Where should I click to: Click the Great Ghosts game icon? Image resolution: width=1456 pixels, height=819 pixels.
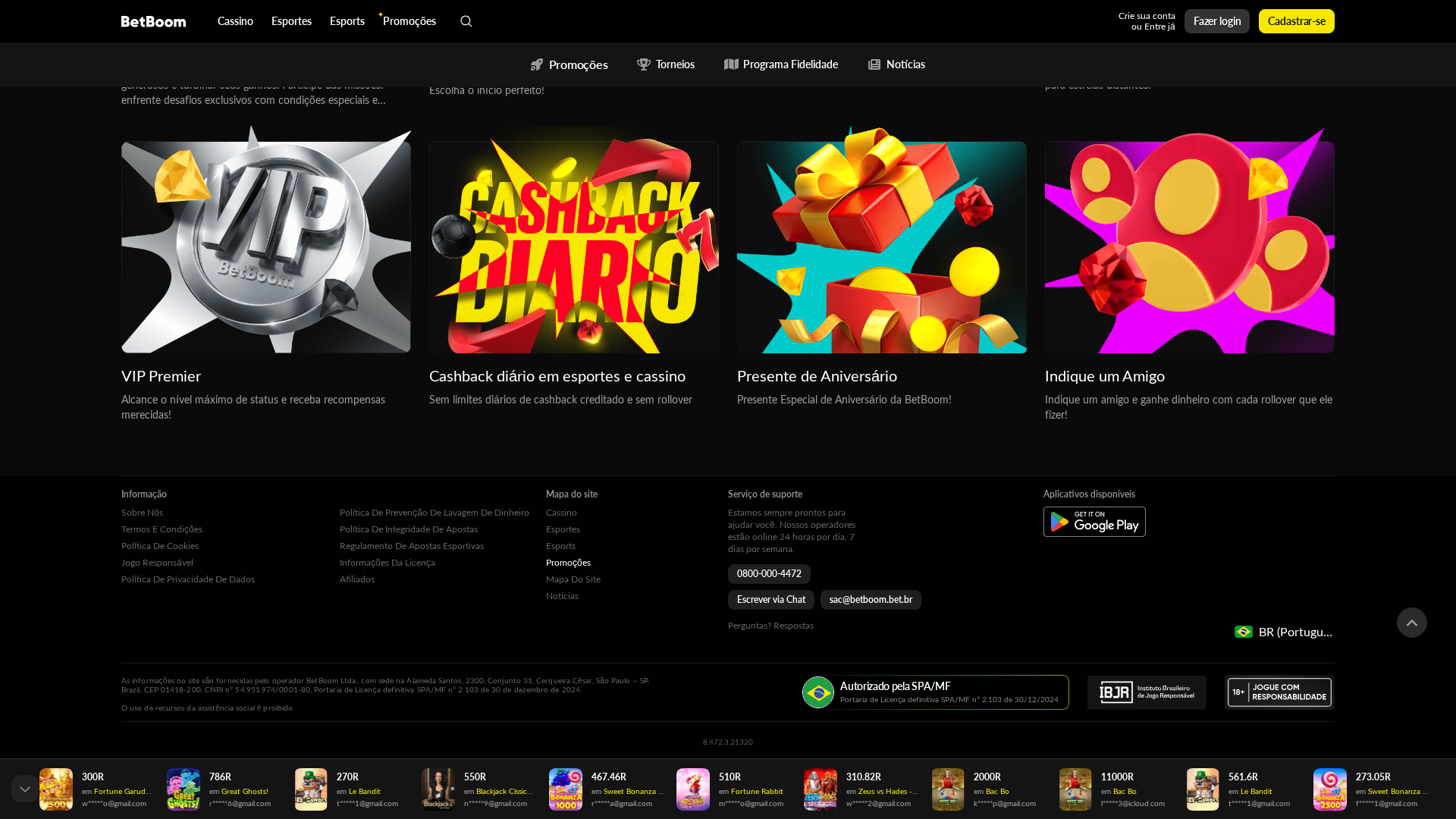pos(184,789)
